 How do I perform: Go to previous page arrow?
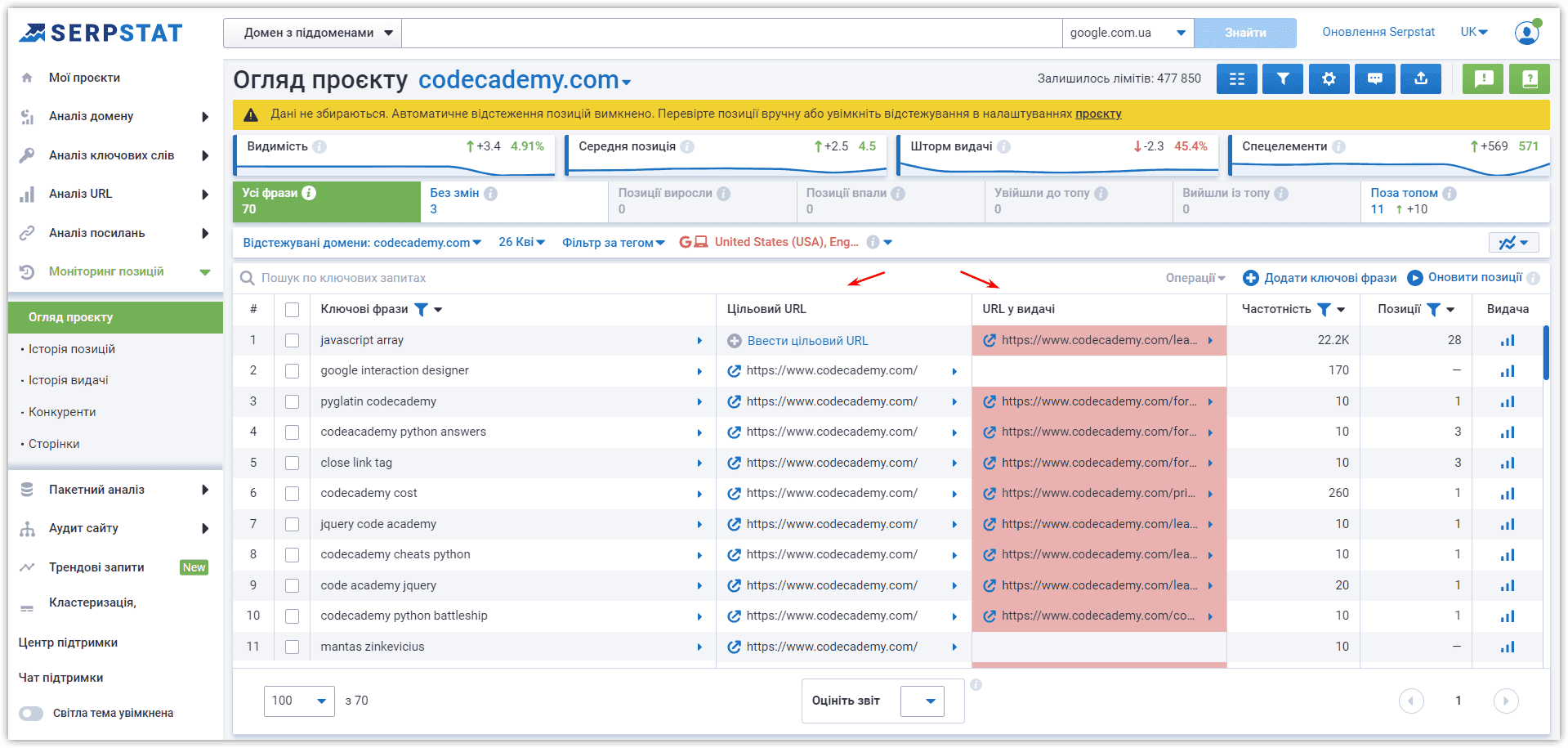pyautogui.click(x=1411, y=701)
